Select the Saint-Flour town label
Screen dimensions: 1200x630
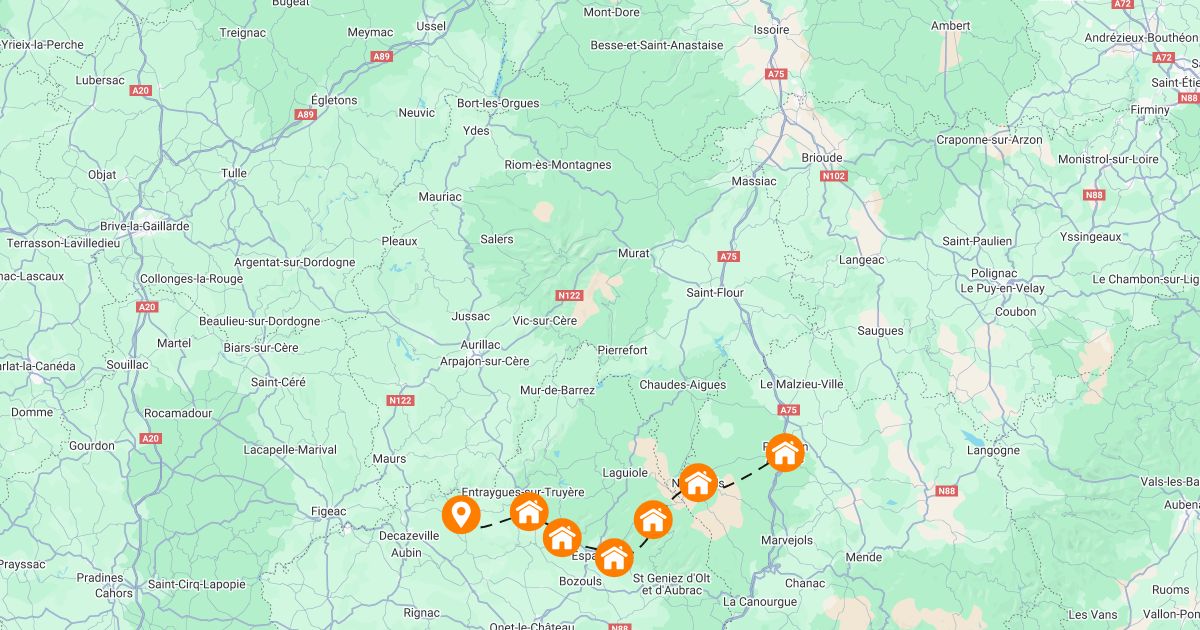(x=715, y=293)
